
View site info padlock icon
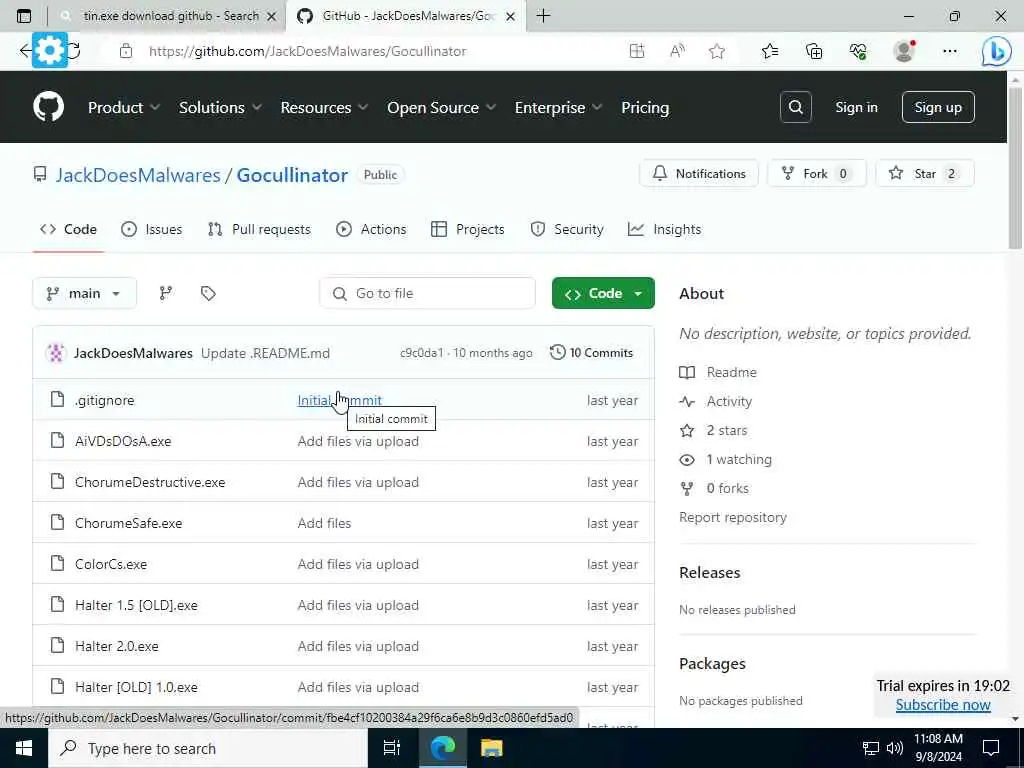click(x=126, y=51)
